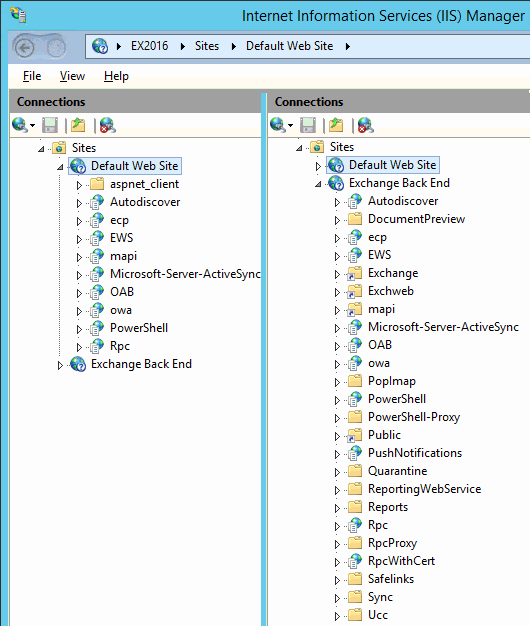Collapse Default Web Site in left tree

(x=60, y=167)
